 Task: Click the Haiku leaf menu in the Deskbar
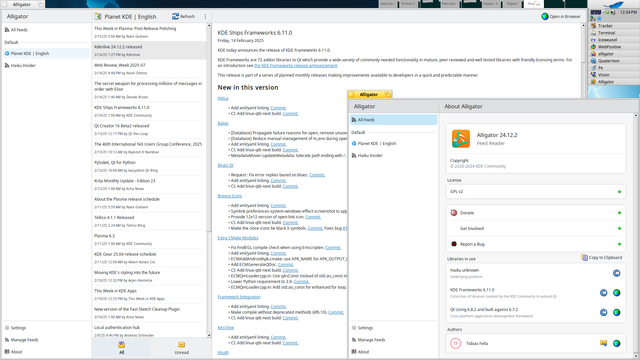click(613, 5)
